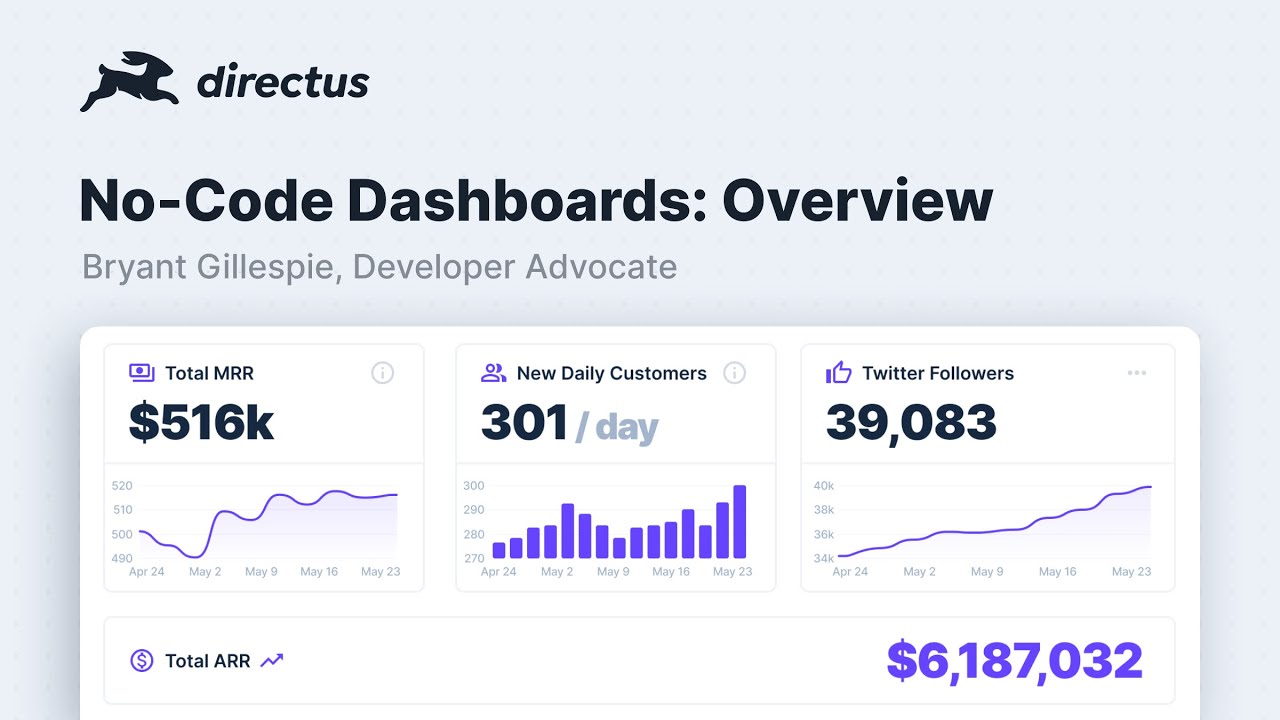Click the 39,083 followers value

tap(911, 422)
